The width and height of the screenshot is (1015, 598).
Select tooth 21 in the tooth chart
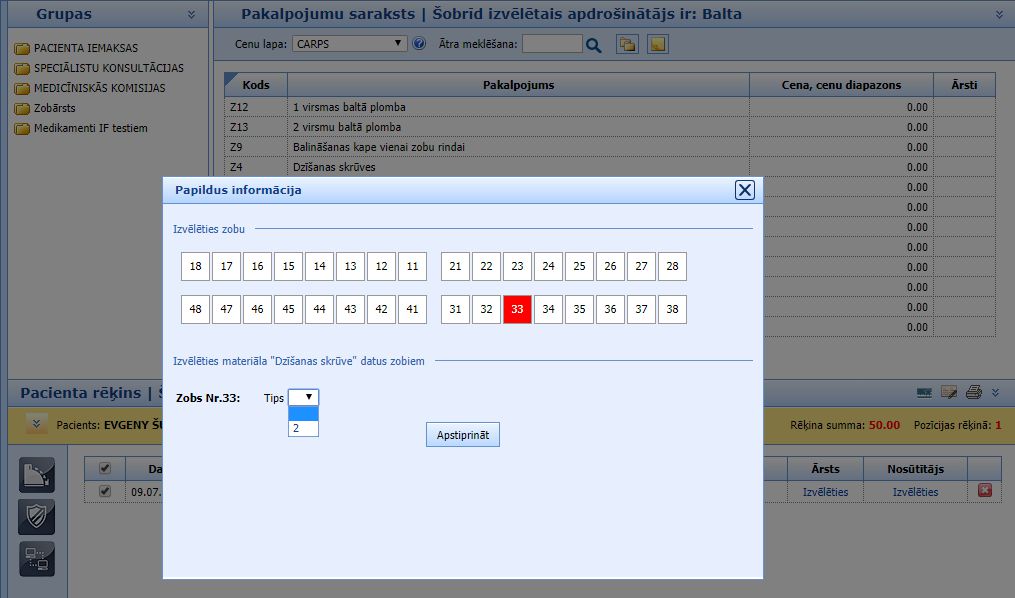coord(455,266)
